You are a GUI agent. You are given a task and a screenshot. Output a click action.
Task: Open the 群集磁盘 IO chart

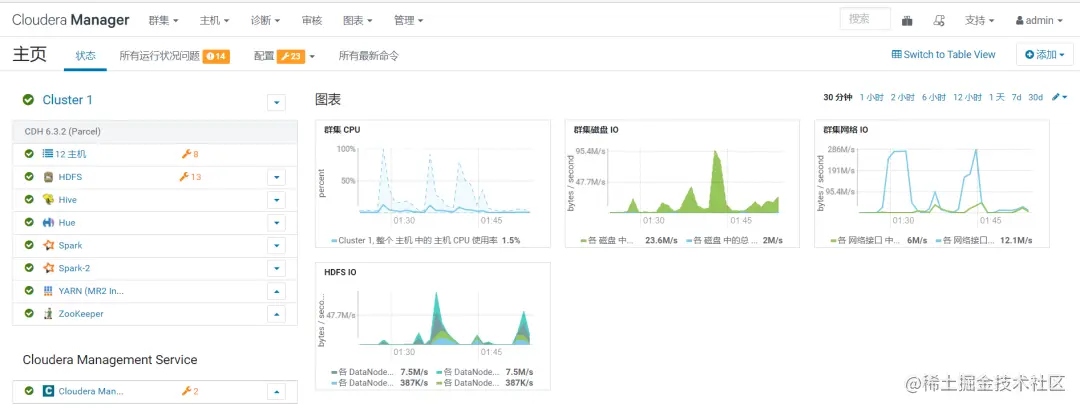click(x=682, y=183)
